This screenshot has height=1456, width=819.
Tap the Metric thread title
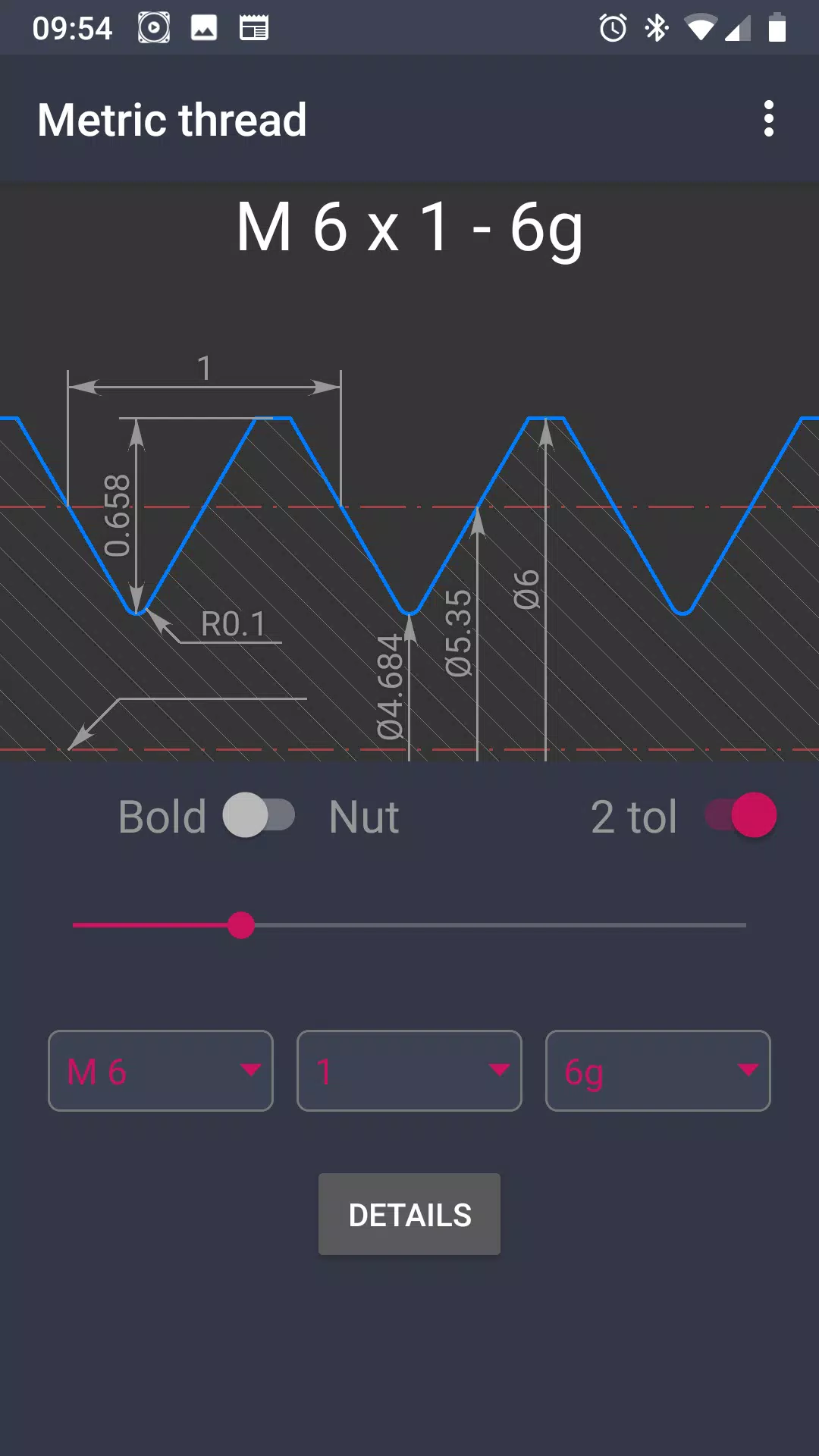pyautogui.click(x=172, y=120)
